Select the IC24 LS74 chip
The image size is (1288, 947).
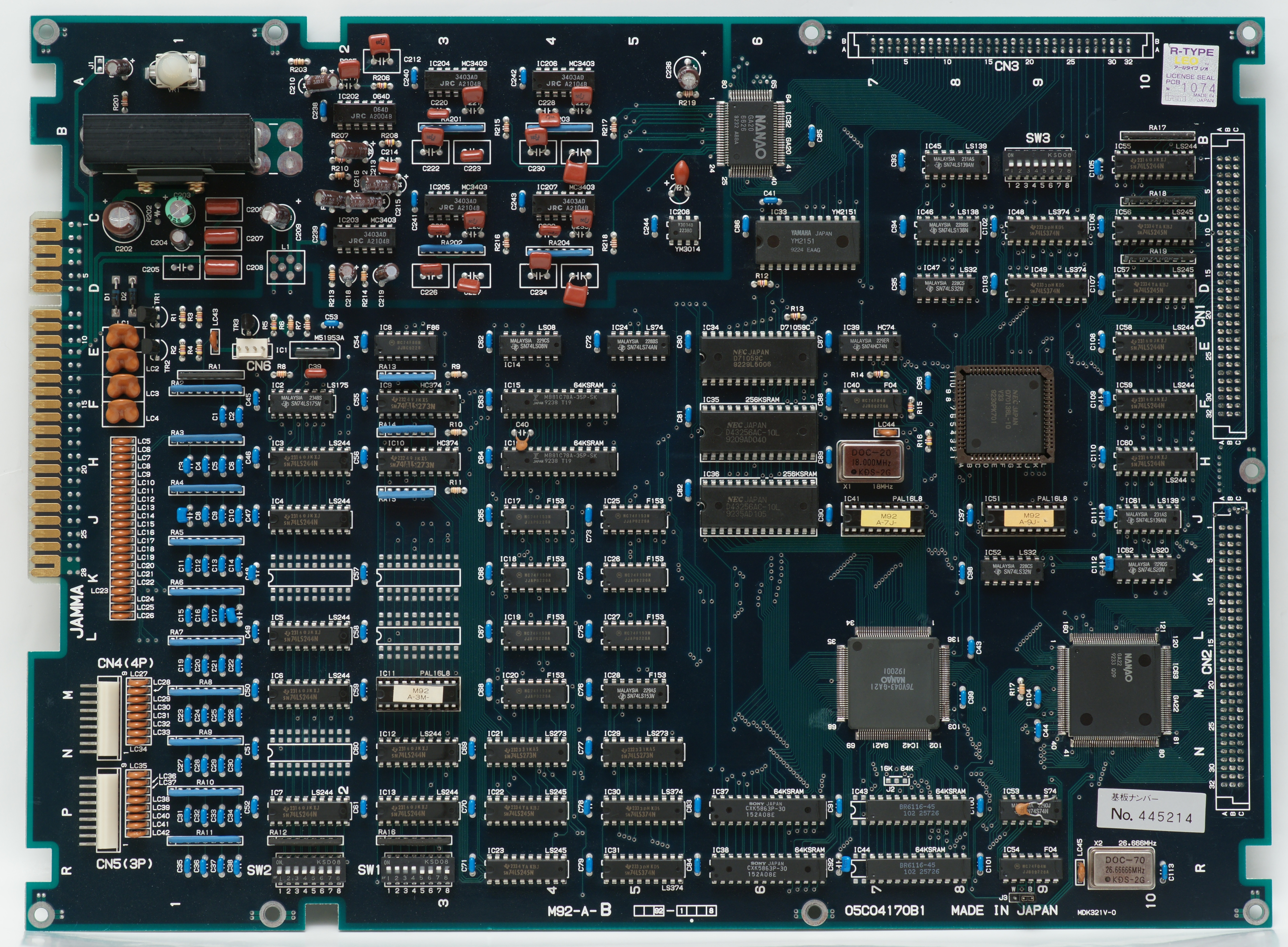tap(638, 345)
